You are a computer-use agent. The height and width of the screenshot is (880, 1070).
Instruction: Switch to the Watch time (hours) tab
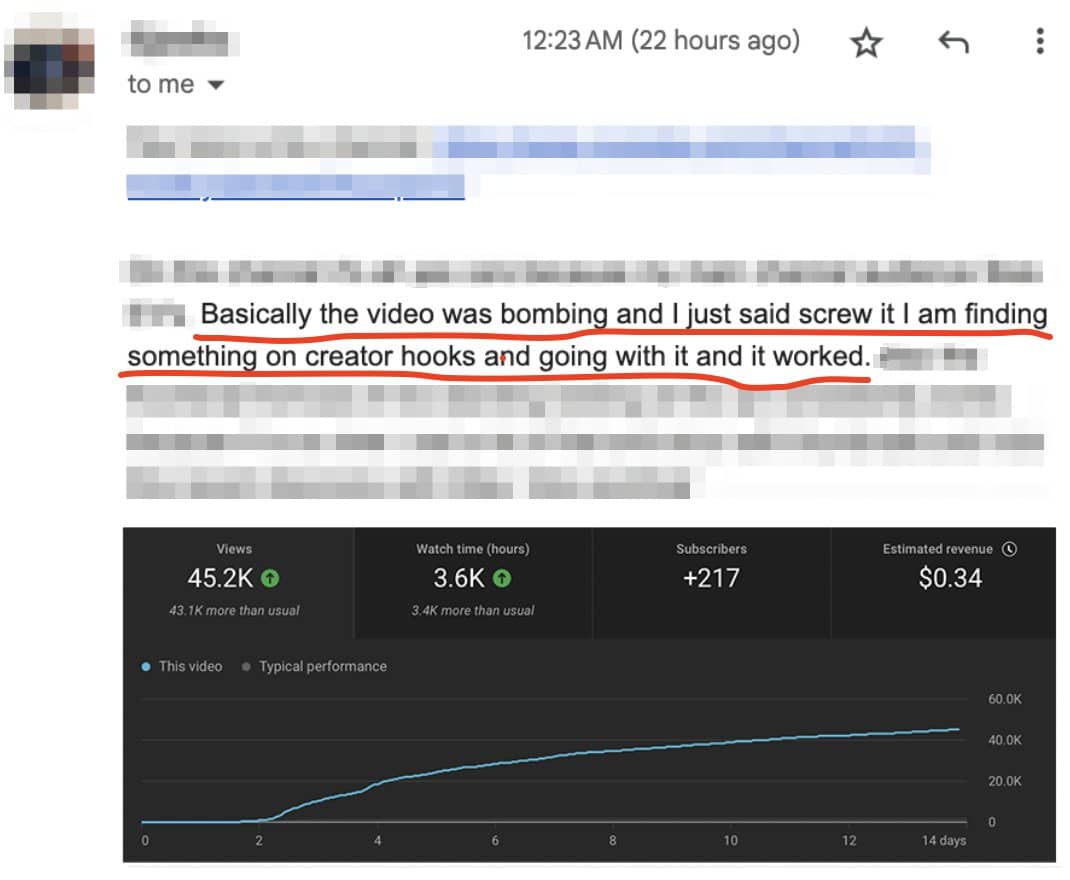(473, 582)
